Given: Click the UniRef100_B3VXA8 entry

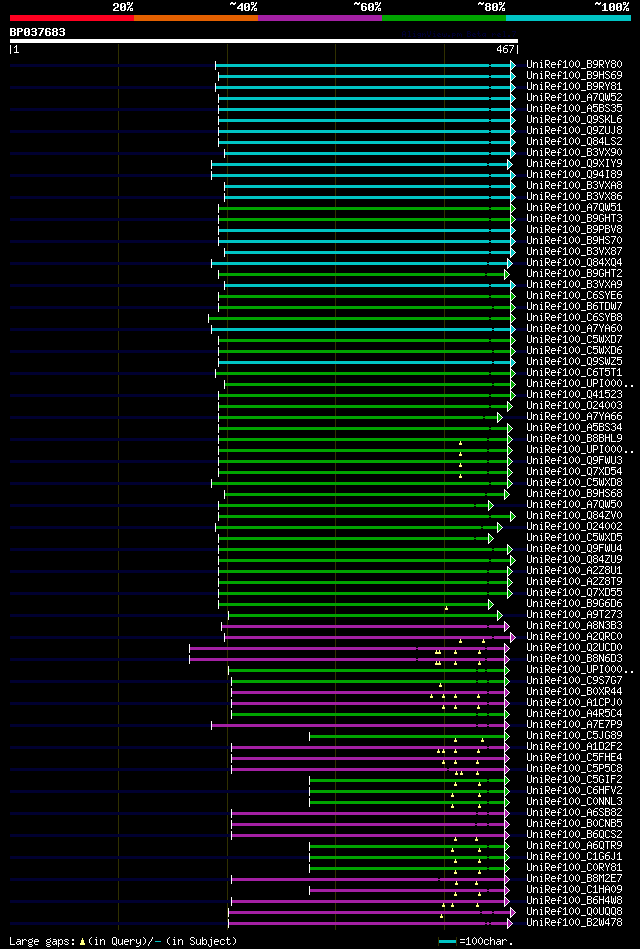Looking at the screenshot, I should 574,185.
